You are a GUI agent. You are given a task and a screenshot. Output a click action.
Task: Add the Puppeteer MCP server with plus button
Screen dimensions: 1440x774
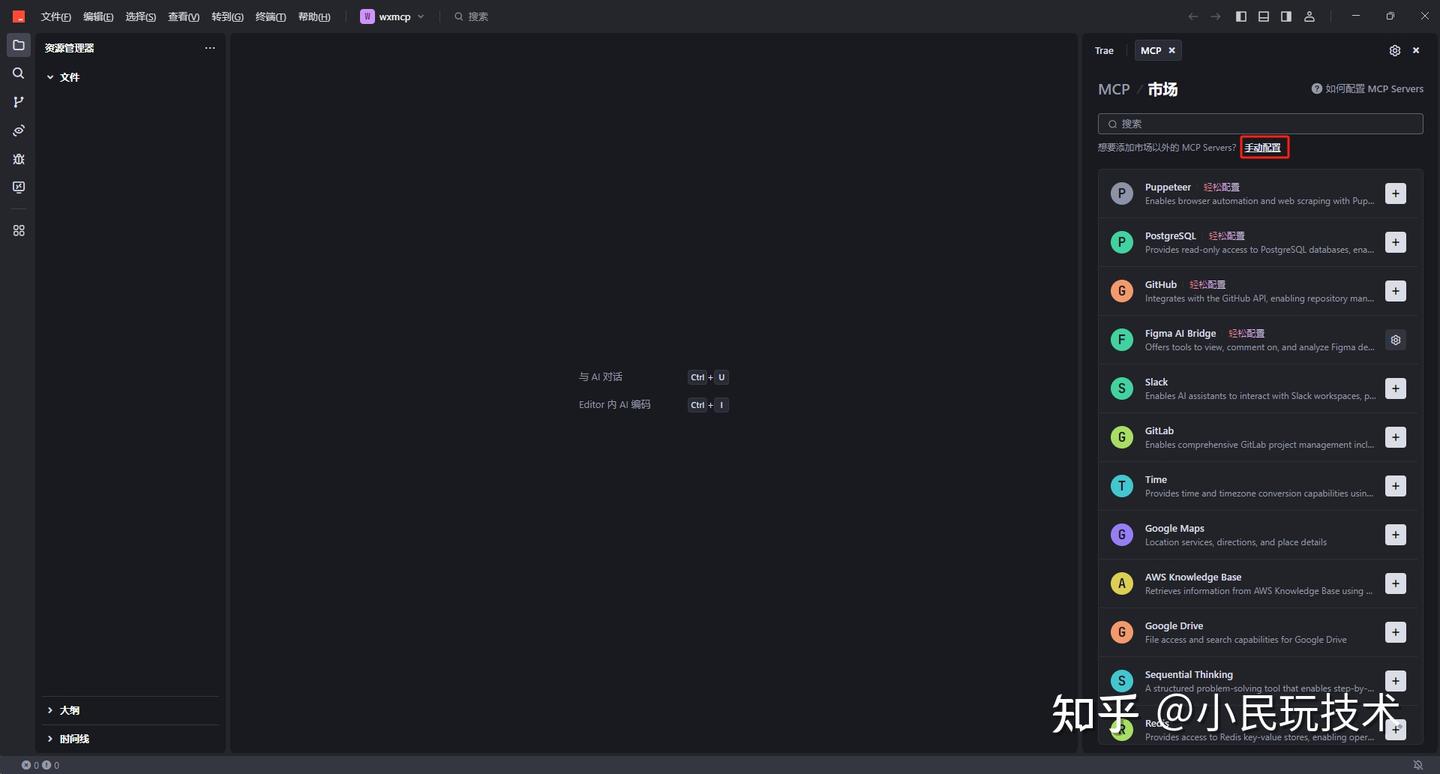point(1395,193)
